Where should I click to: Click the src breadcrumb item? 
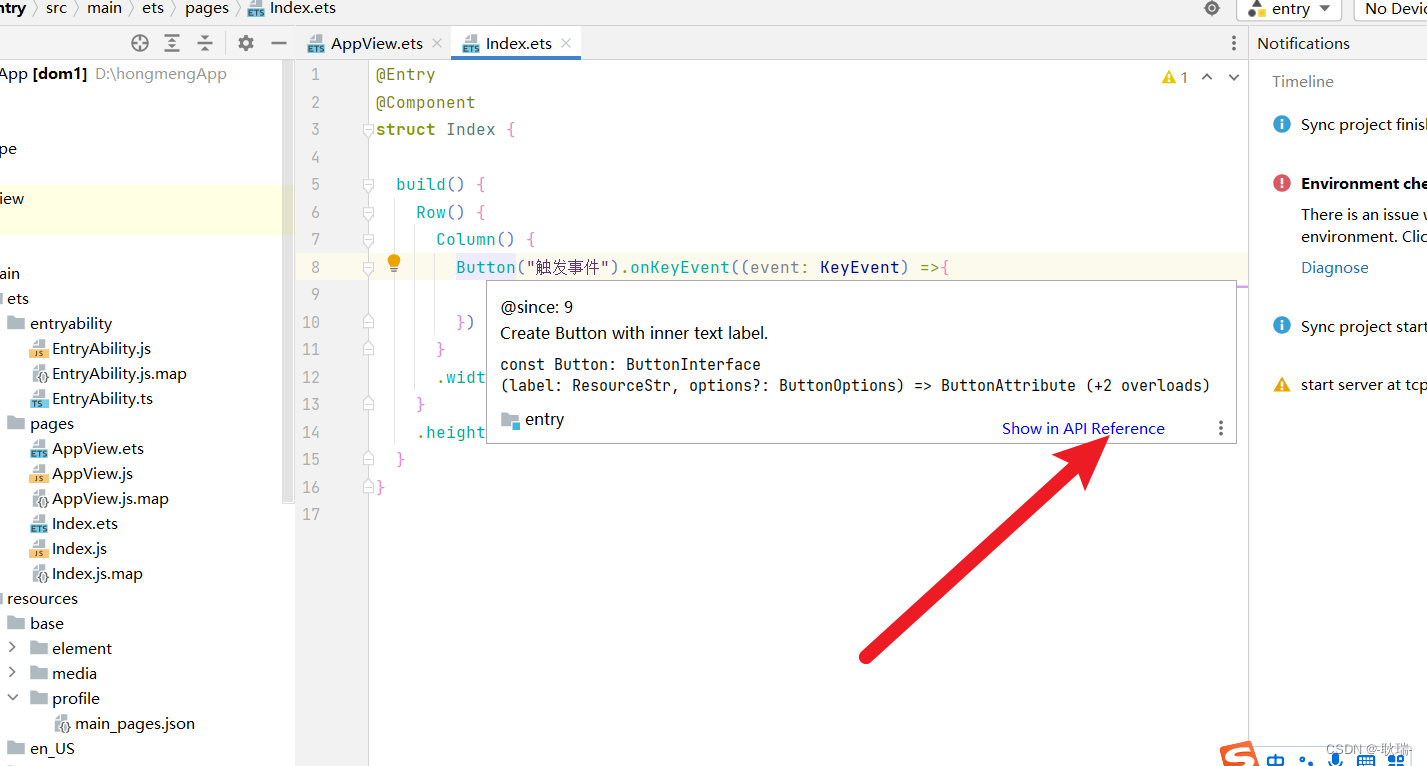pos(56,8)
